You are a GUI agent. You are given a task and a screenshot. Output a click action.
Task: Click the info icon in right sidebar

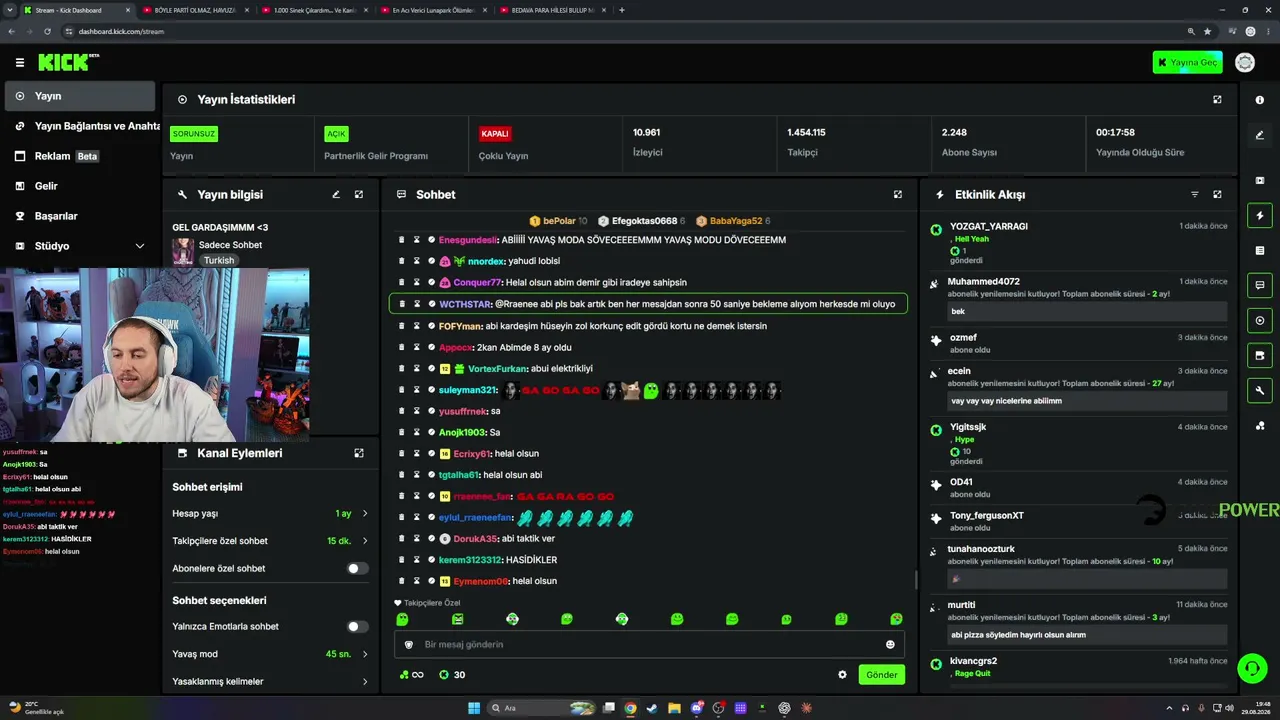(x=1260, y=100)
